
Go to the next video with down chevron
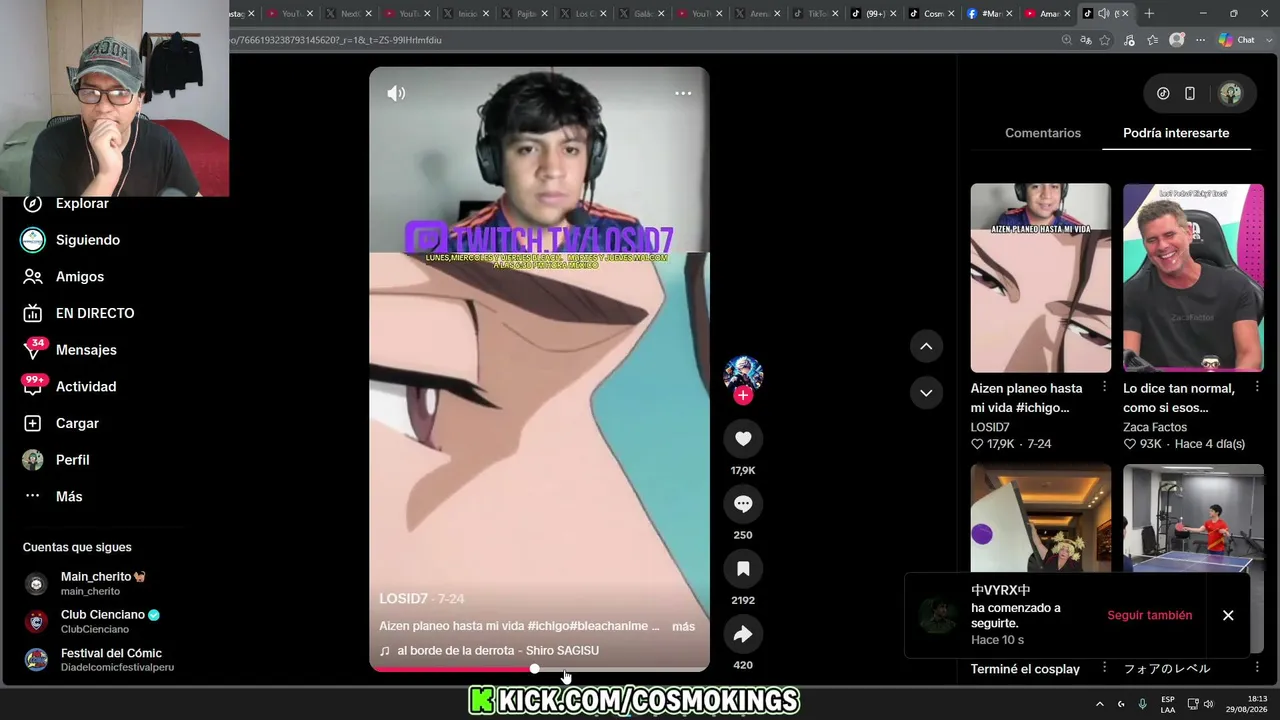pos(926,393)
